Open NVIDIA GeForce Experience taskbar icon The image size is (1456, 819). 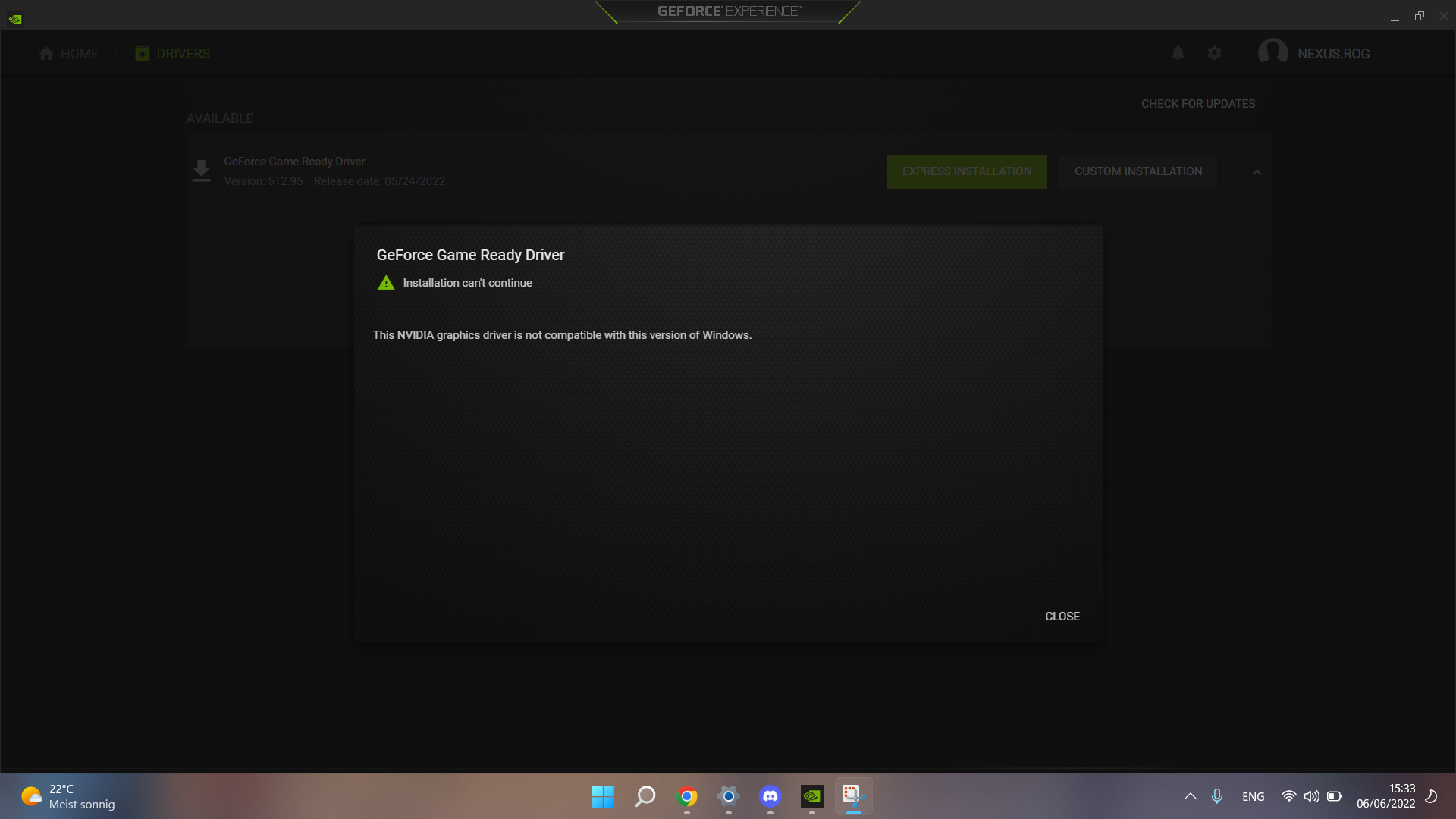(812, 796)
